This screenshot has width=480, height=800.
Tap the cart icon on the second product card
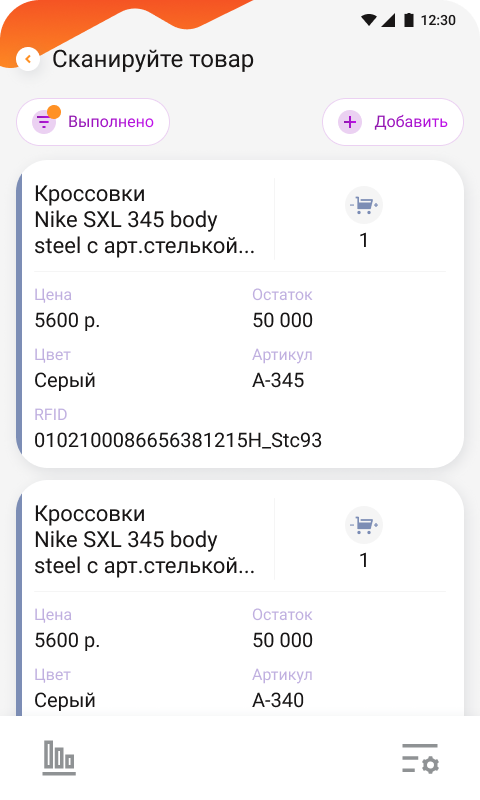pos(364,525)
